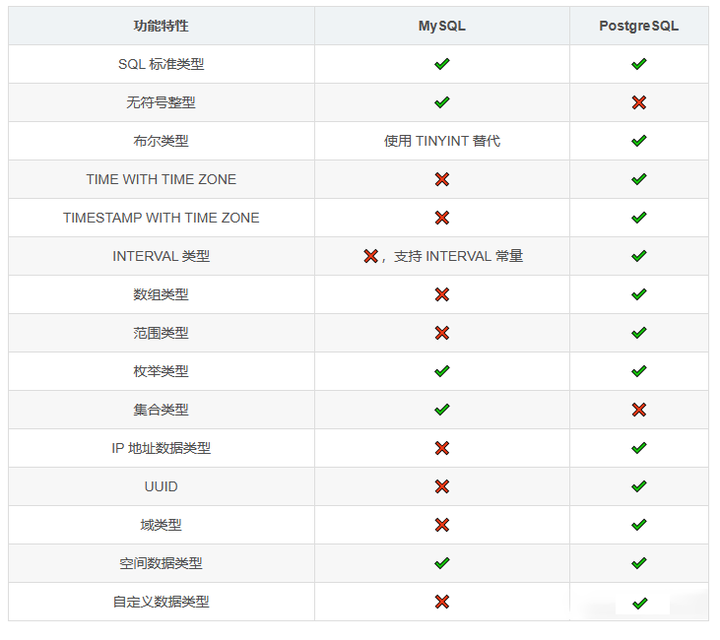Select the PostgreSQL column header
This screenshot has height=640, width=720.
pos(639,26)
